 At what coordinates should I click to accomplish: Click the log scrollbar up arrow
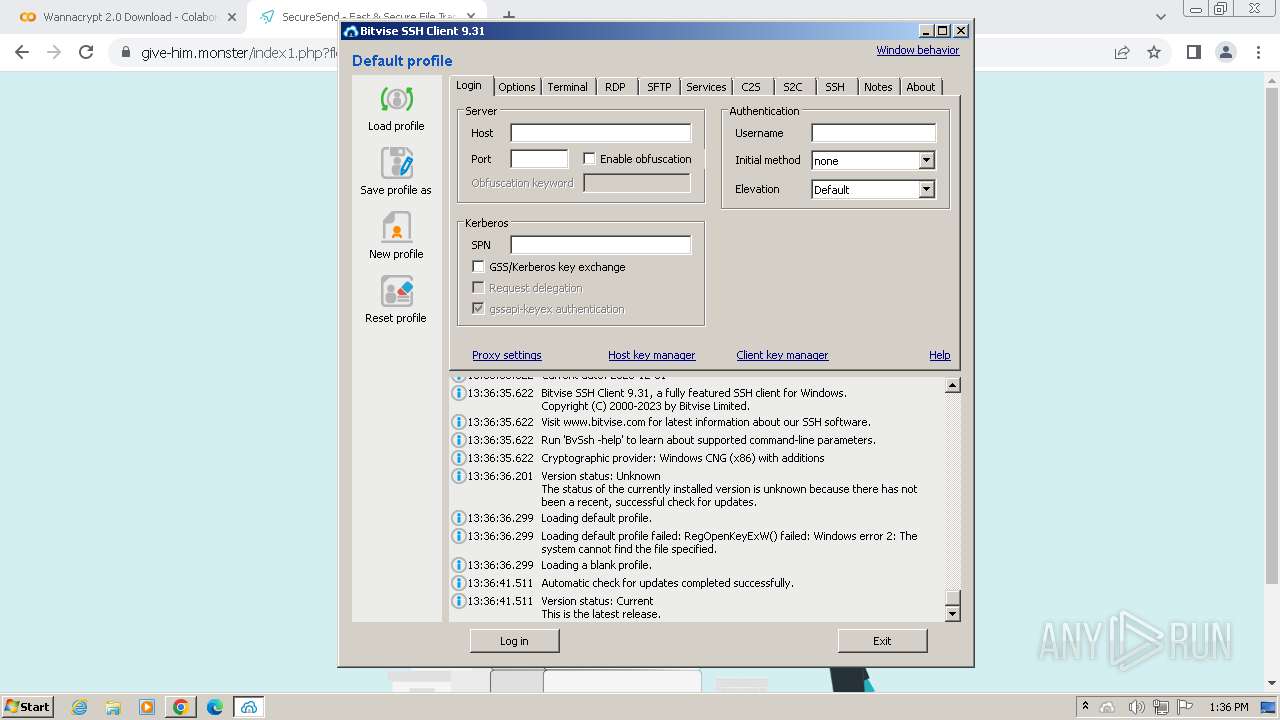pos(952,386)
